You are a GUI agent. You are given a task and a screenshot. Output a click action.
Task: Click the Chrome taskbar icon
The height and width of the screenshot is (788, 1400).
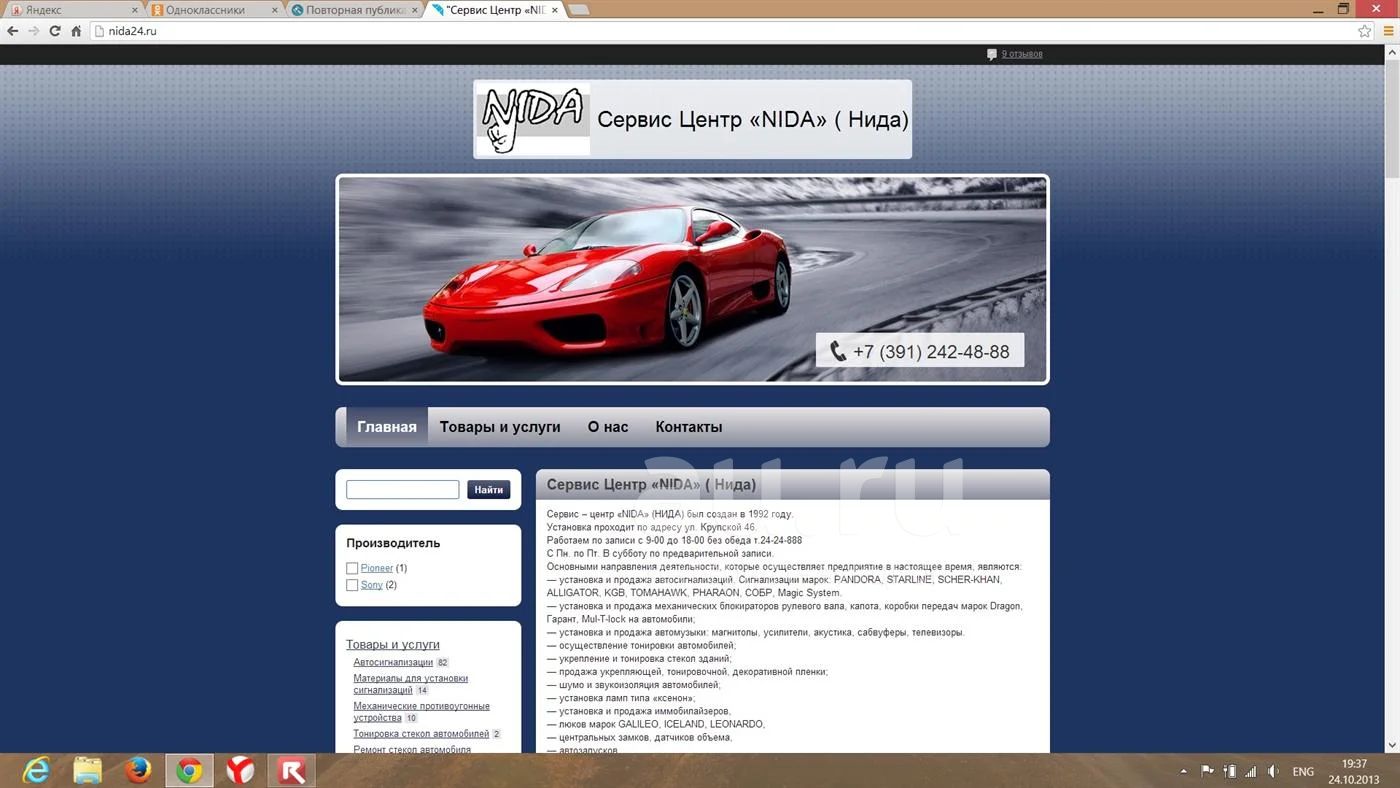[x=189, y=770]
